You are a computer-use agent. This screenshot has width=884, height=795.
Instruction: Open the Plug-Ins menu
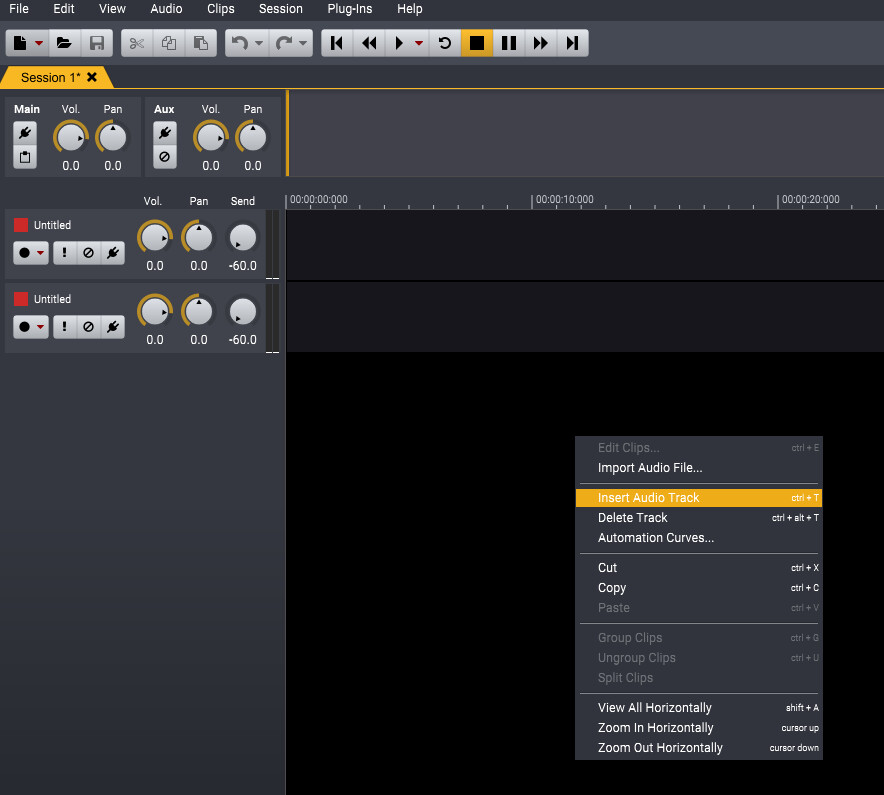(349, 9)
